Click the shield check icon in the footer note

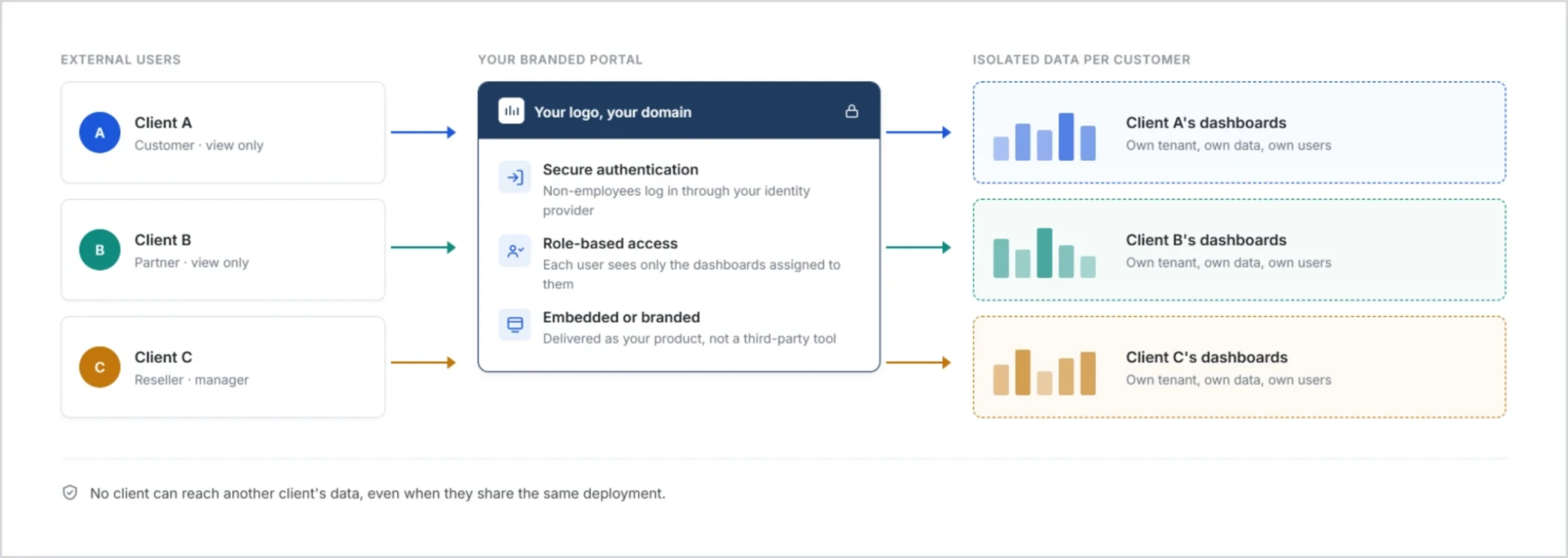click(x=70, y=493)
